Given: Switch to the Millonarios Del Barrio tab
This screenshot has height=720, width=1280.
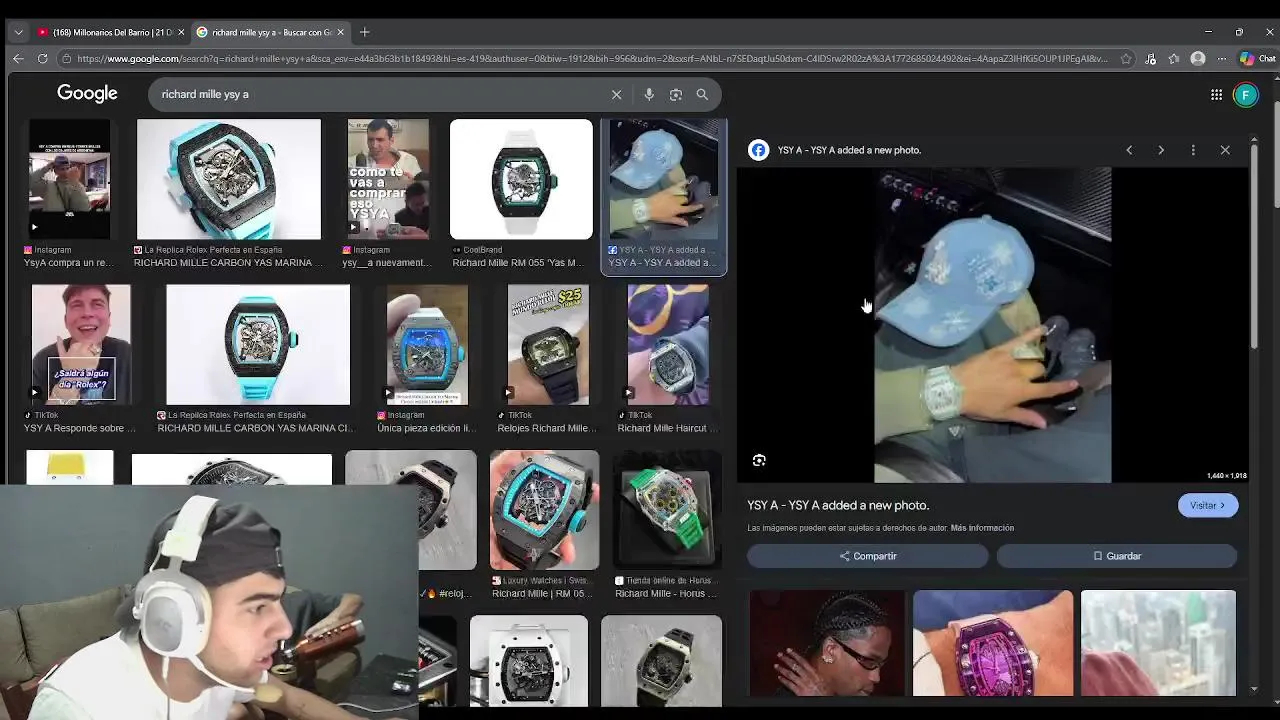Looking at the screenshot, I should (x=110, y=32).
